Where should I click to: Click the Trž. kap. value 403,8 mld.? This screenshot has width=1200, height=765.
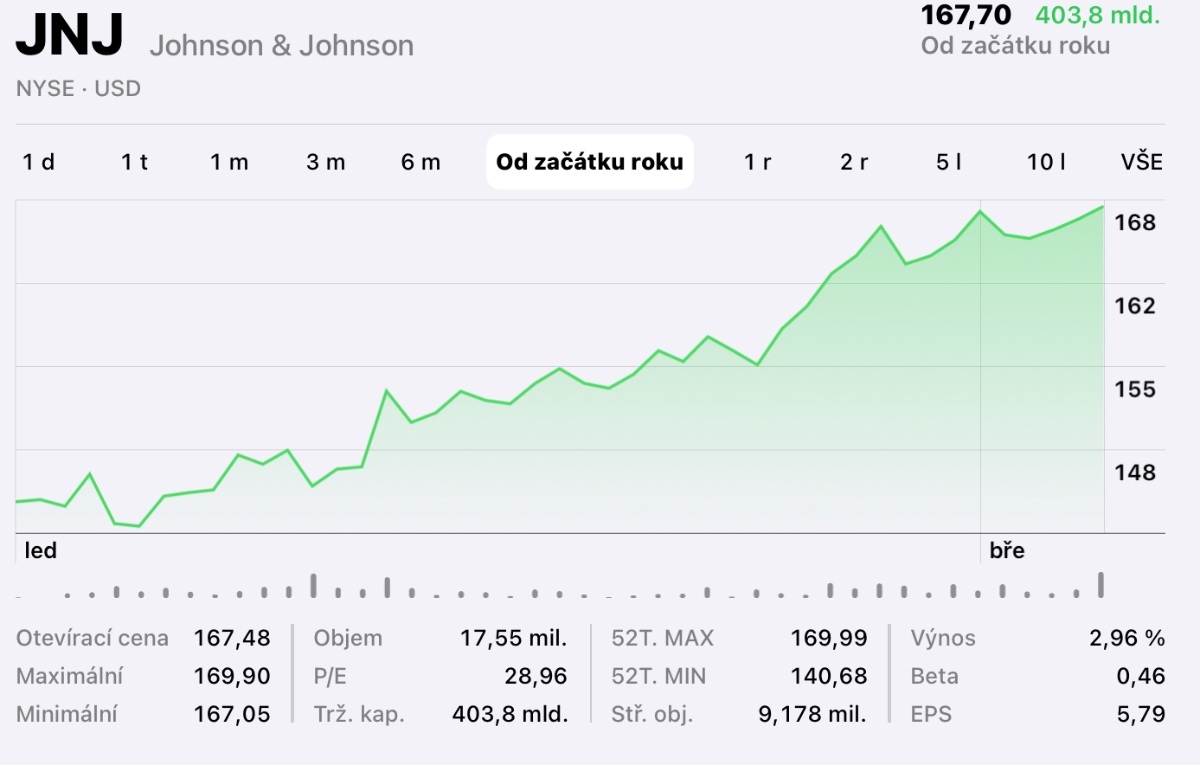tap(510, 715)
